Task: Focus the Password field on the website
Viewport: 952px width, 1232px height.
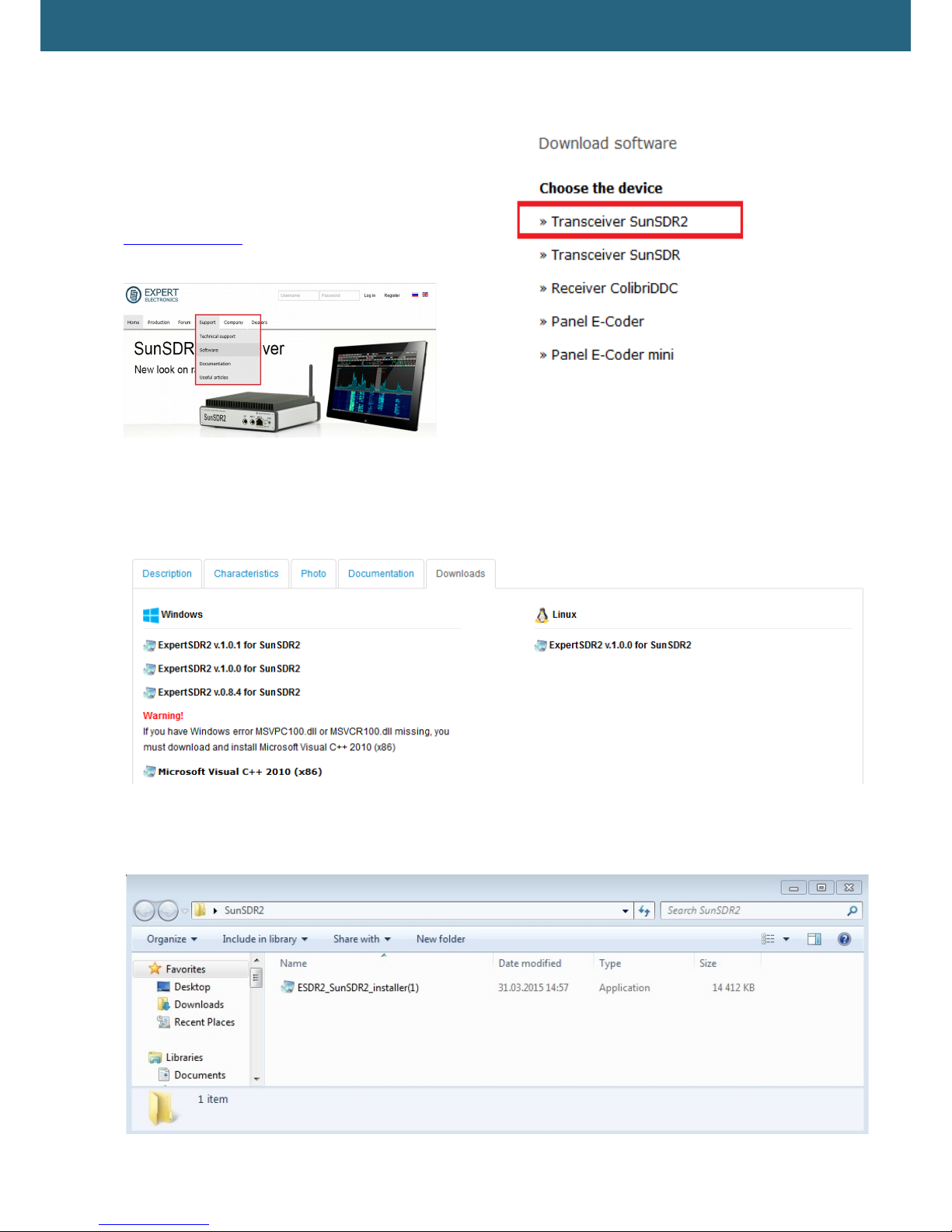Action: click(x=340, y=295)
